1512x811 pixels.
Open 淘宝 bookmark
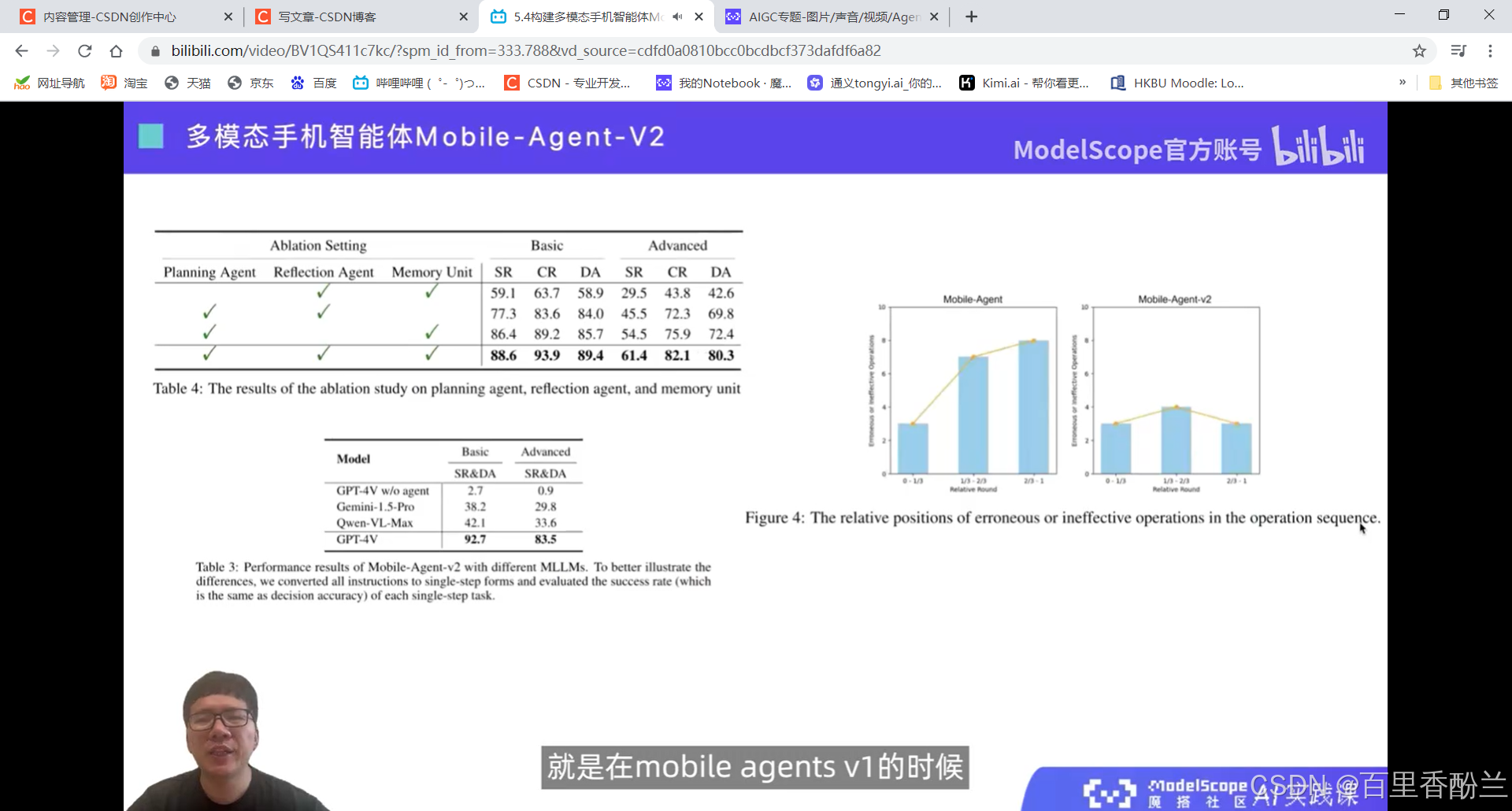pos(124,83)
